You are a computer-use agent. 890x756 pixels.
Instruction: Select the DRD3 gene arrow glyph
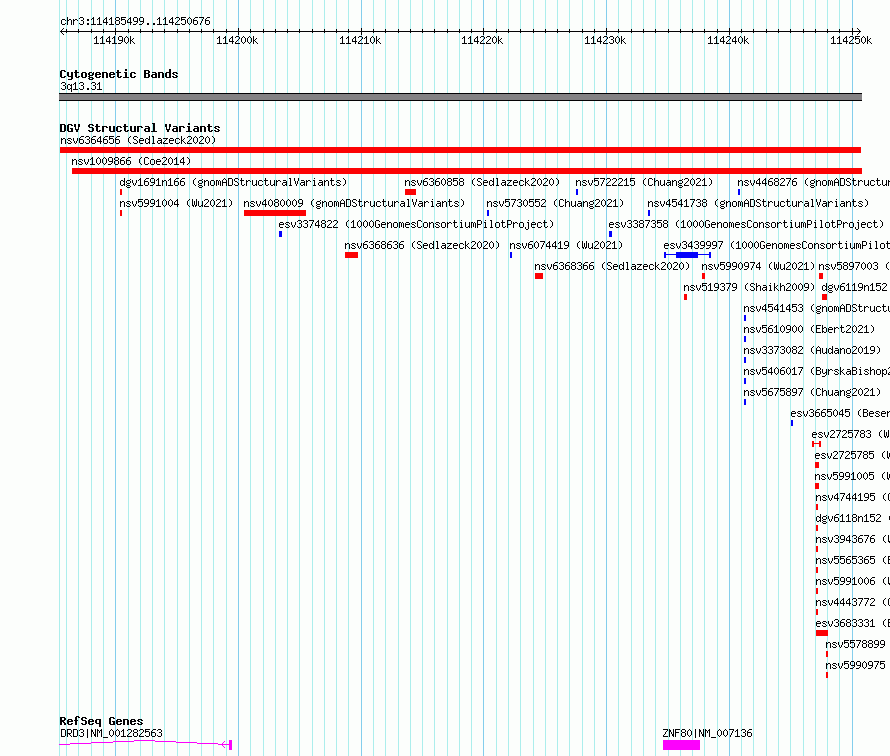[146, 744]
